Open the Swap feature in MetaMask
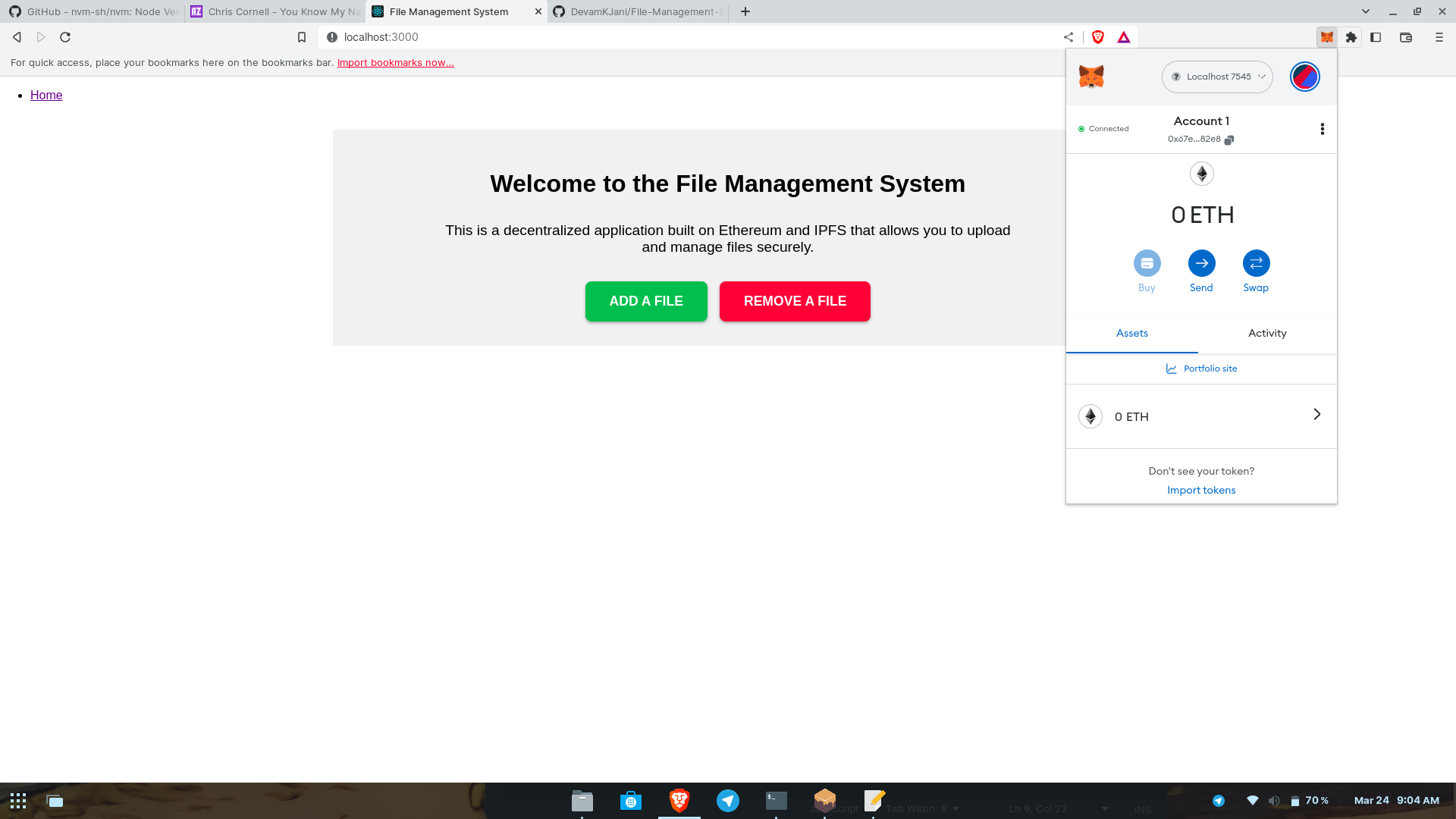The image size is (1456, 819). 1256,263
